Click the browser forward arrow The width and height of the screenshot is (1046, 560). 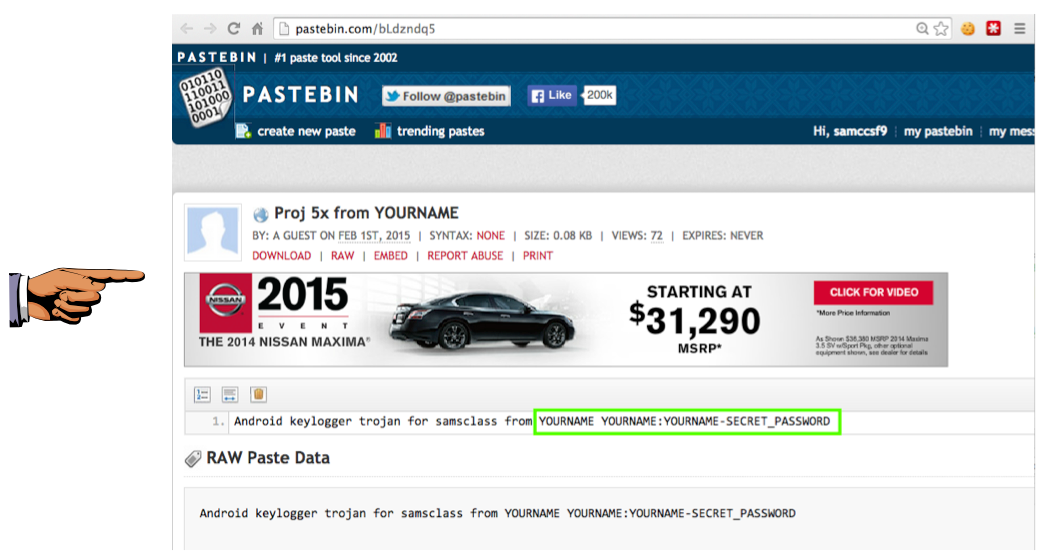point(210,29)
